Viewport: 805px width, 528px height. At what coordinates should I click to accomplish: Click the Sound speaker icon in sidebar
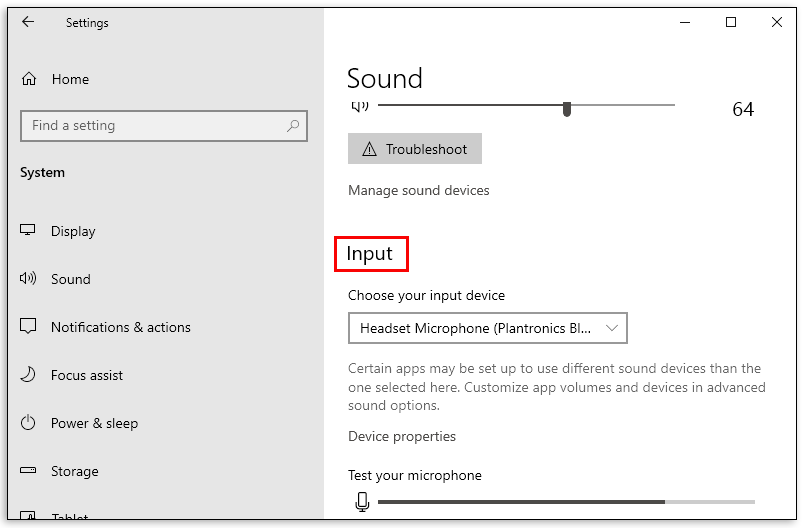click(x=29, y=279)
